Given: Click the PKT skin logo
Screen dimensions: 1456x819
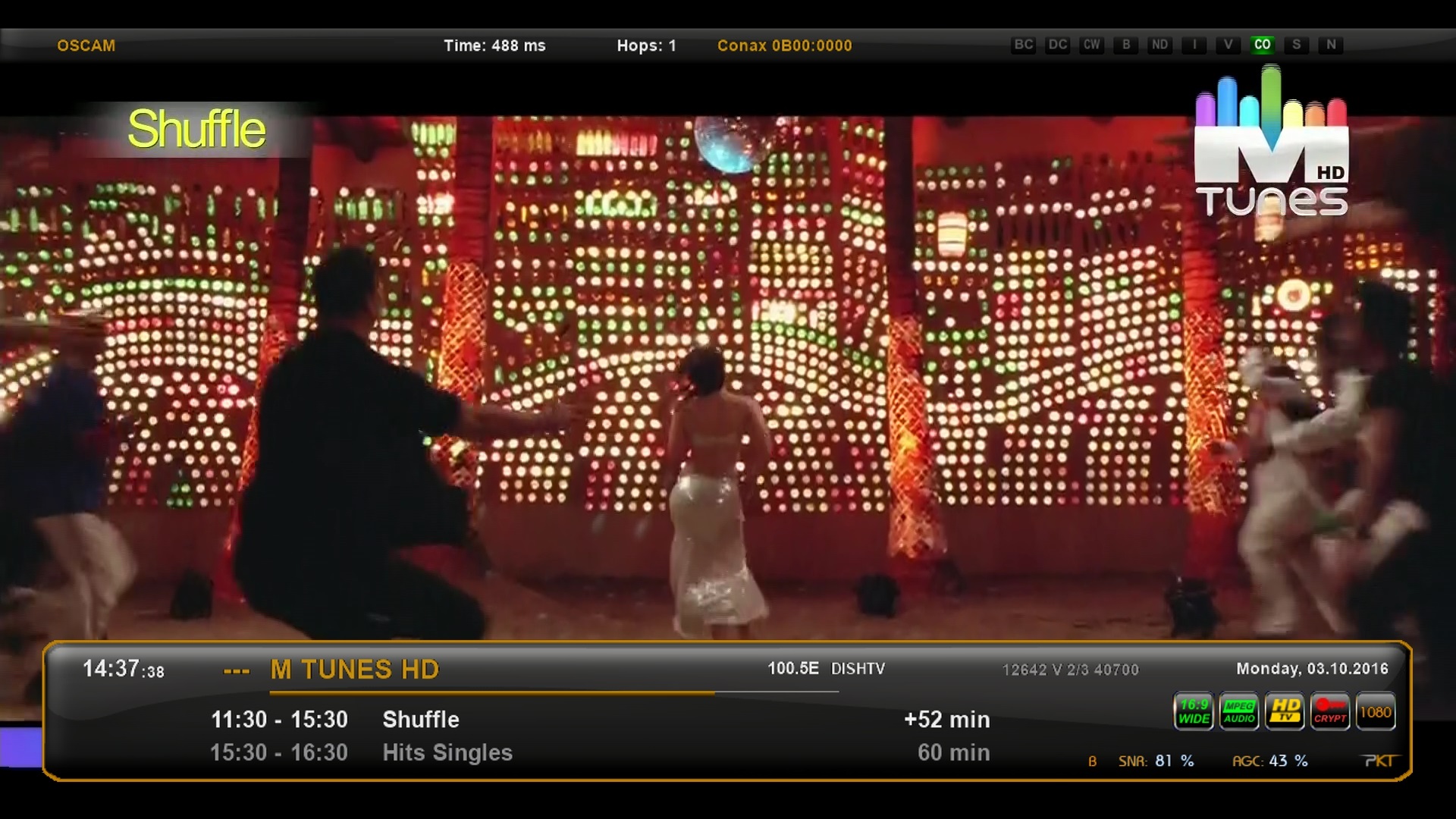Looking at the screenshot, I should pyautogui.click(x=1379, y=761).
